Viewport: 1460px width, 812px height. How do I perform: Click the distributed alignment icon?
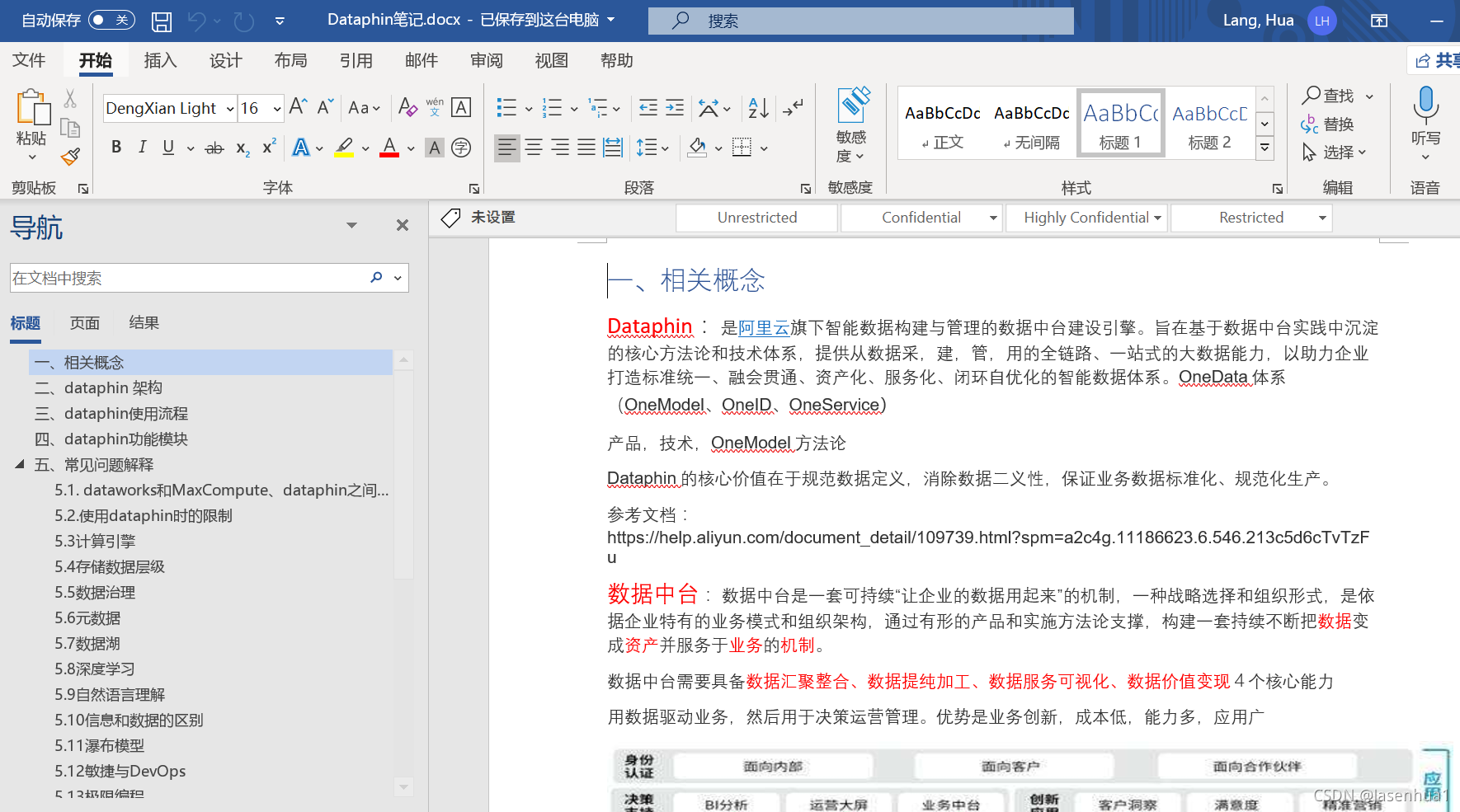[x=613, y=148]
